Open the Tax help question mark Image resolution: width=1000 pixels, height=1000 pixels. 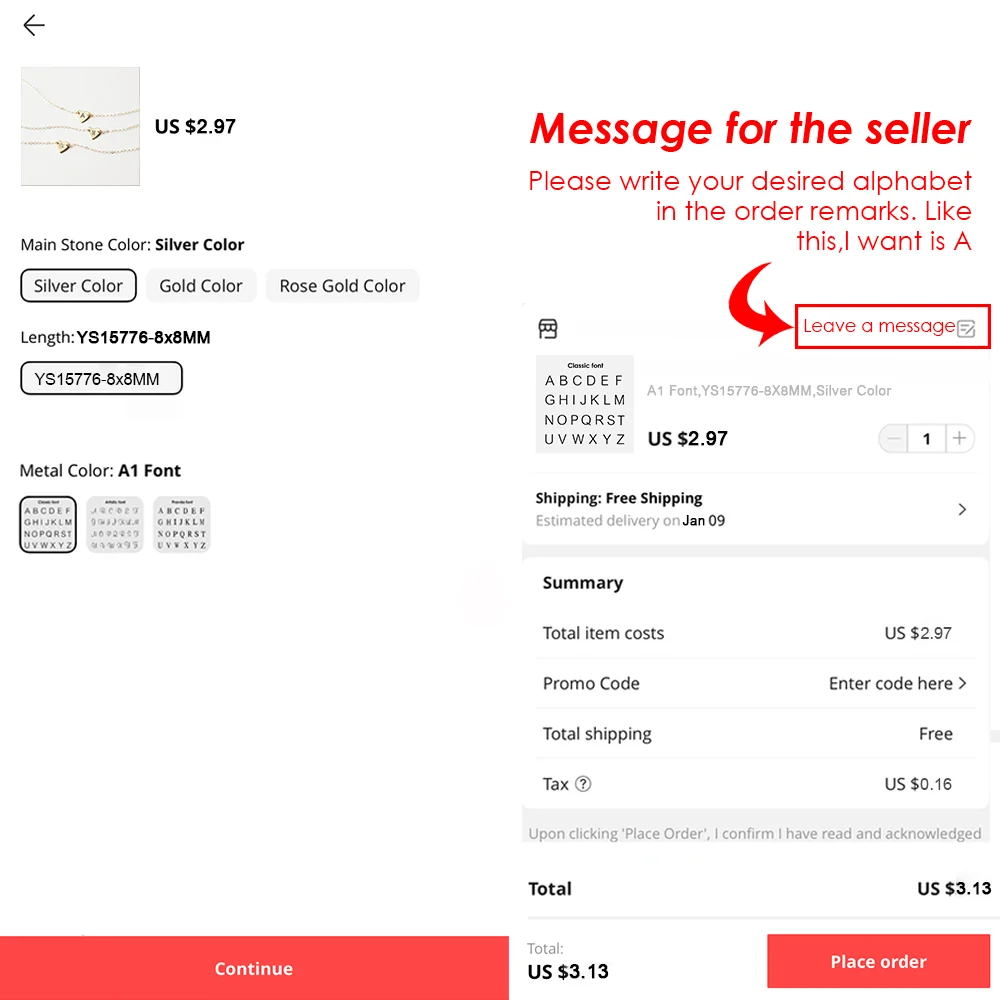(x=583, y=784)
